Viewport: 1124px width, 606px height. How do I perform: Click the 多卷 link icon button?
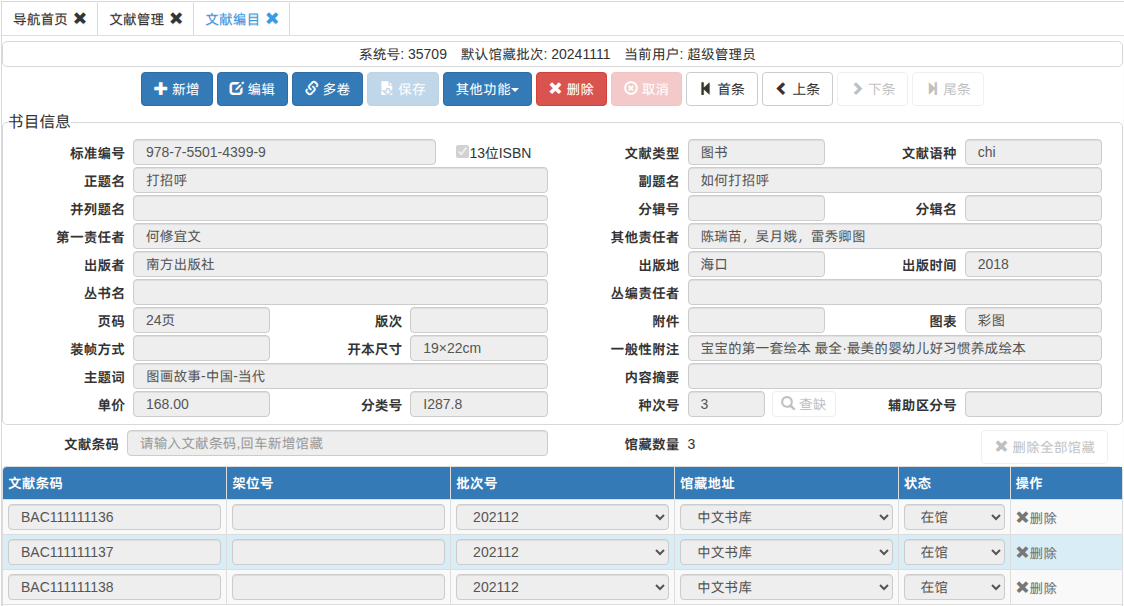pos(327,89)
